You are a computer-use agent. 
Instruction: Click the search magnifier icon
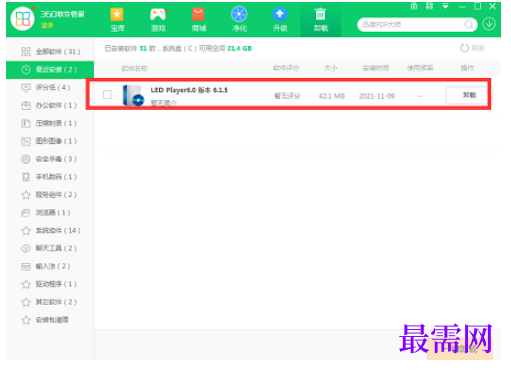[469, 25]
